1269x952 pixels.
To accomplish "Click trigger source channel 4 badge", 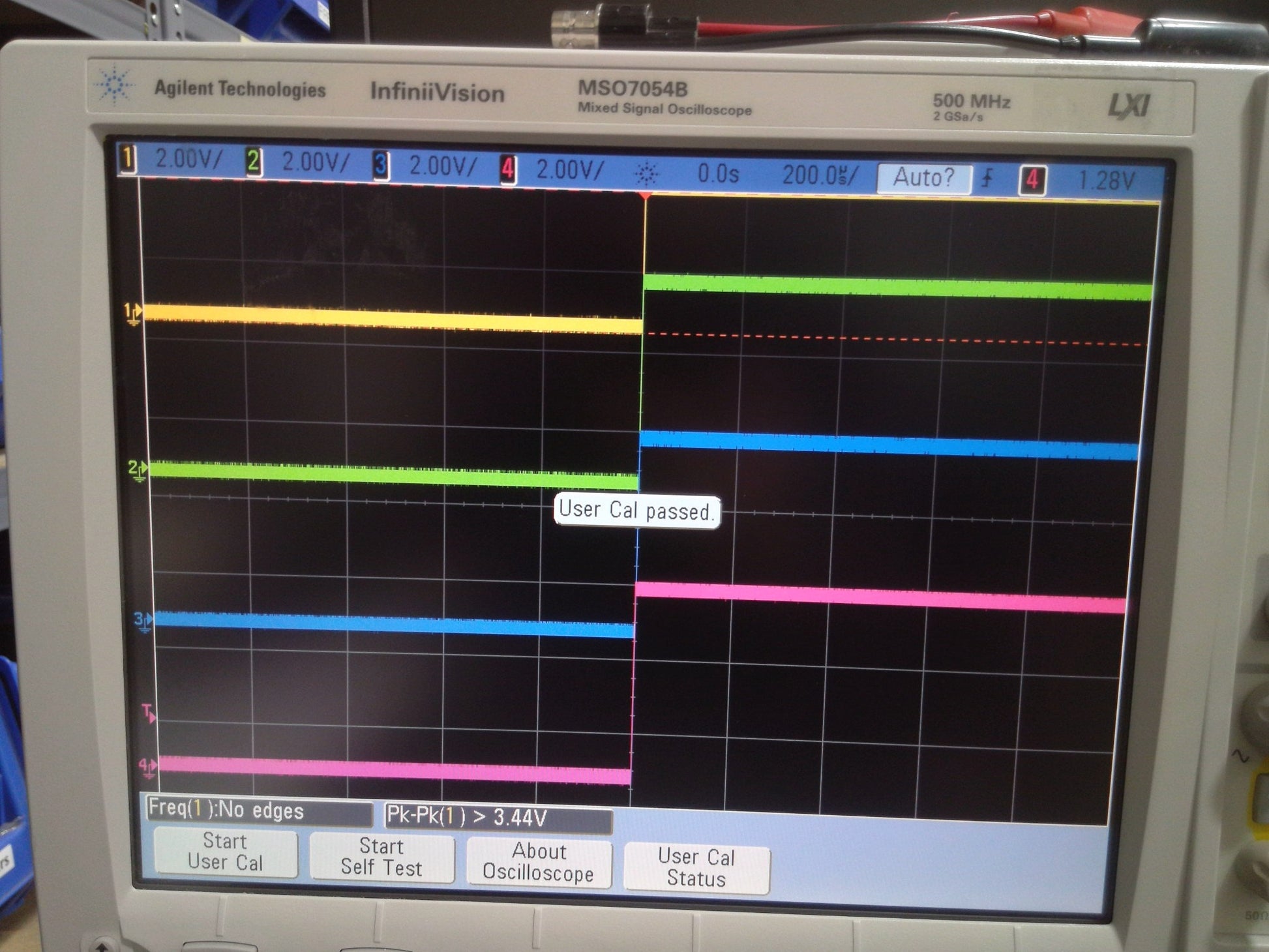I will [1032, 179].
